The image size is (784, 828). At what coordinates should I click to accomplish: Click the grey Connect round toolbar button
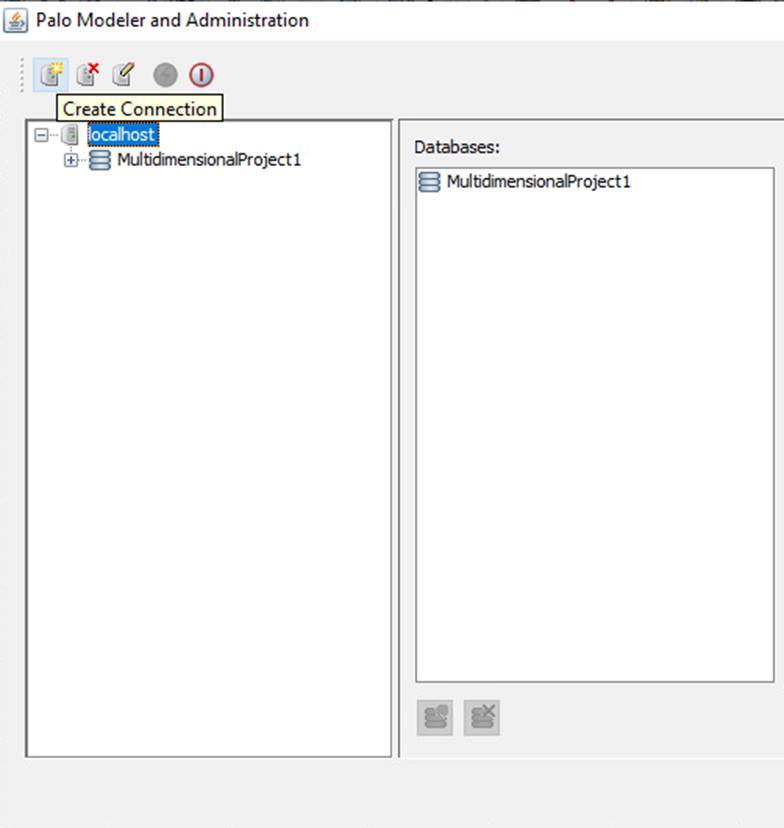[x=165, y=75]
